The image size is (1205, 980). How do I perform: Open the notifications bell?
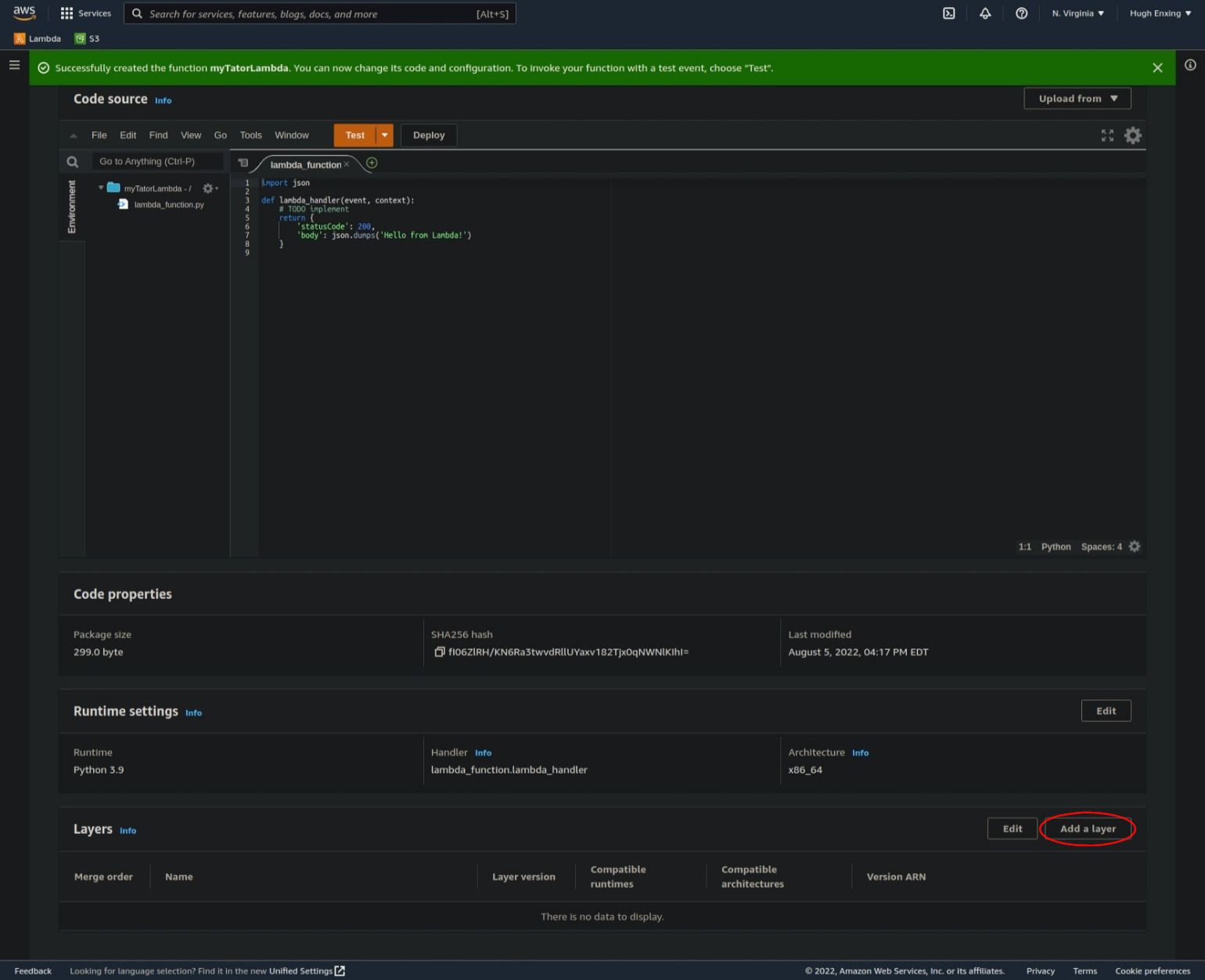(x=985, y=13)
